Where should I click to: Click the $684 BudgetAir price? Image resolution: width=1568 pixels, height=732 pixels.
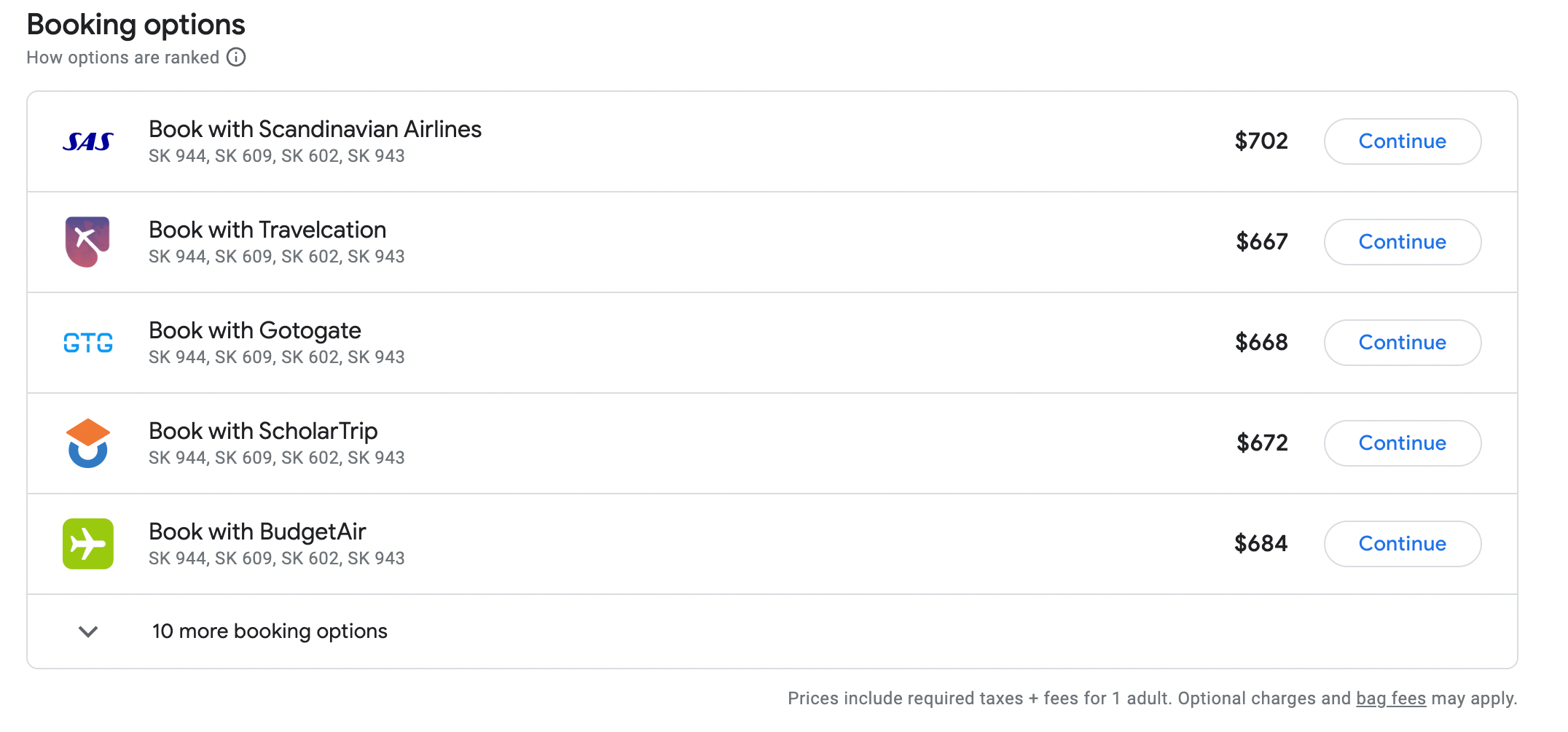(x=1261, y=544)
